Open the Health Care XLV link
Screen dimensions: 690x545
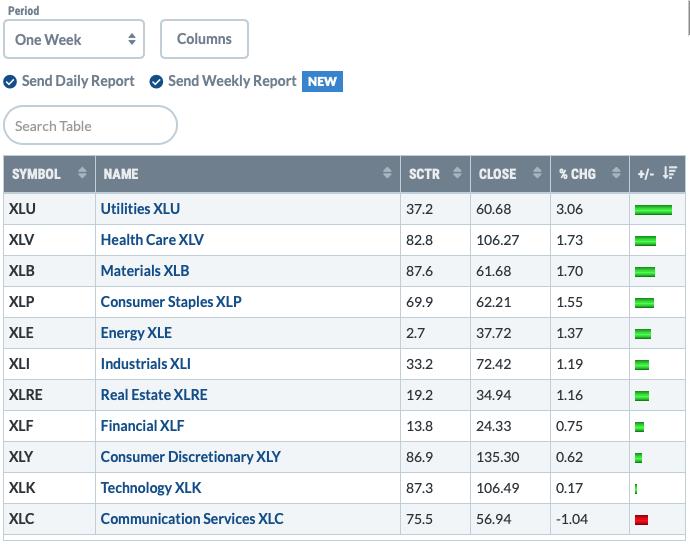point(152,240)
